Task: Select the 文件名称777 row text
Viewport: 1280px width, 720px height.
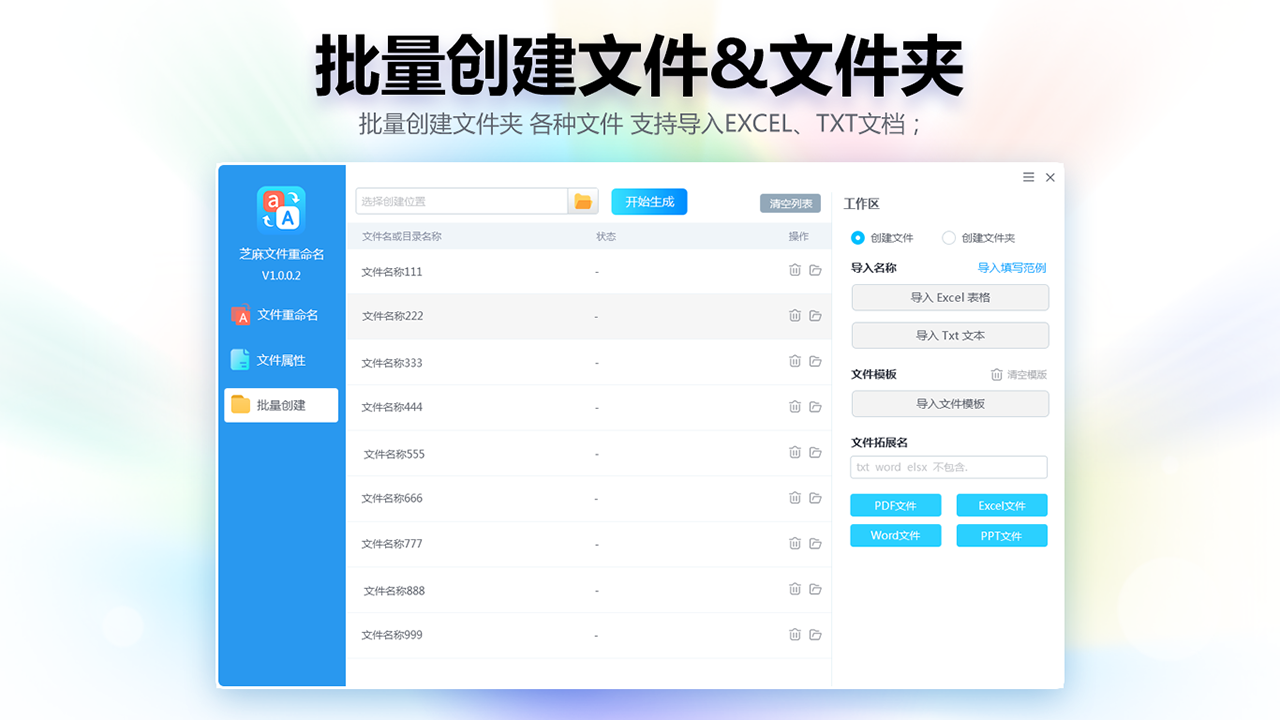Action: (392, 544)
